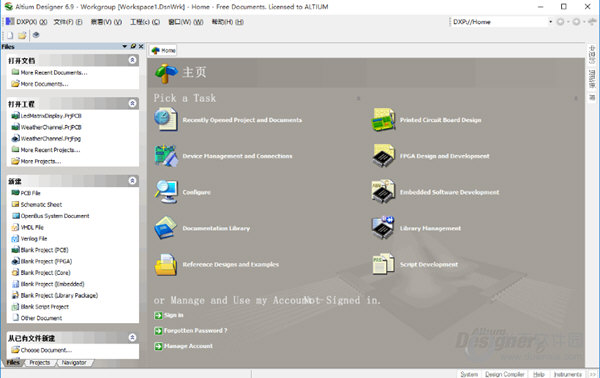This screenshot has width=600, height=378.
Task: Click the LedMatrixDisplay.PrjPCB project icon
Action: (15, 116)
